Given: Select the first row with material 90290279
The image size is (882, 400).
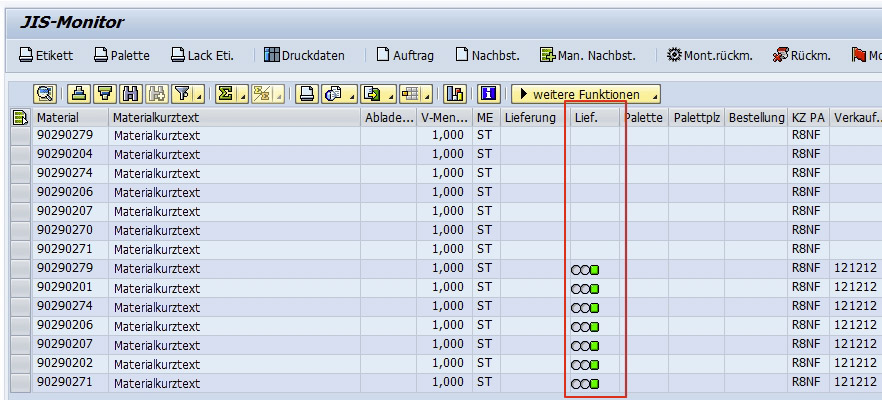Looking at the screenshot, I should [19, 137].
